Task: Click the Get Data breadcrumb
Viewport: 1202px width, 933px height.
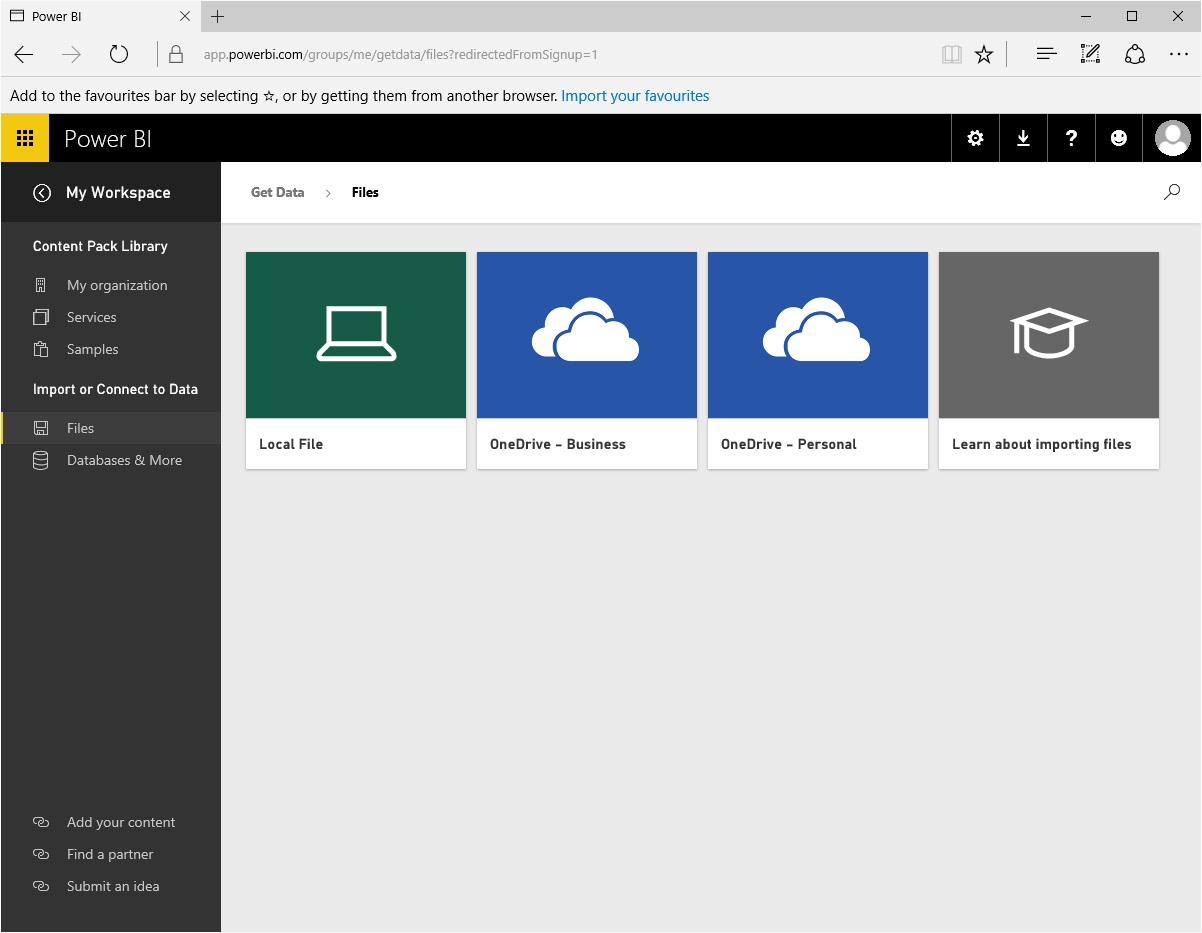Action: click(277, 192)
